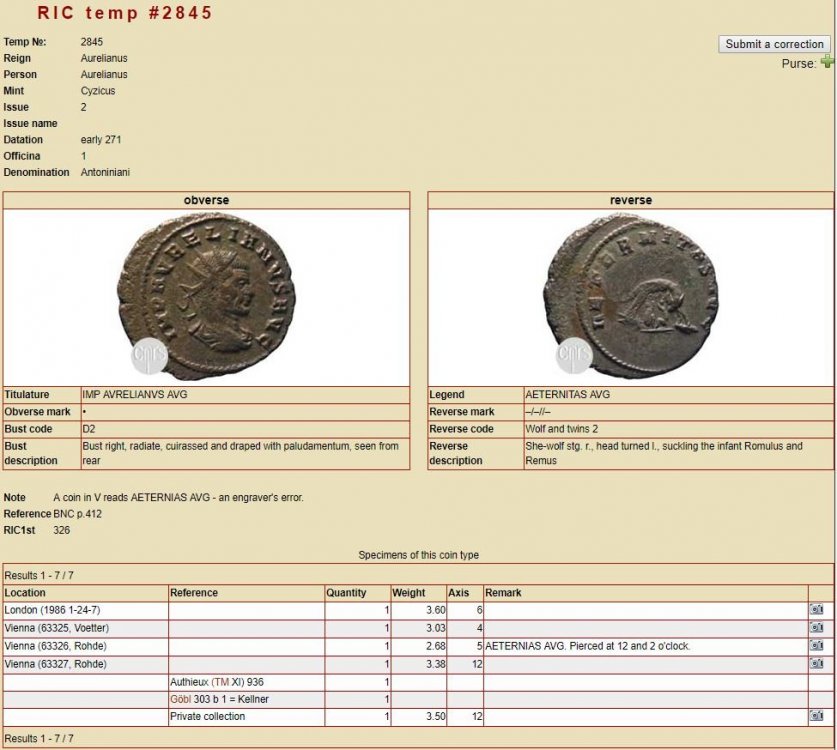View photo of the pierced AETERNIAS AVG specimen
The image size is (837, 750).
click(x=816, y=646)
